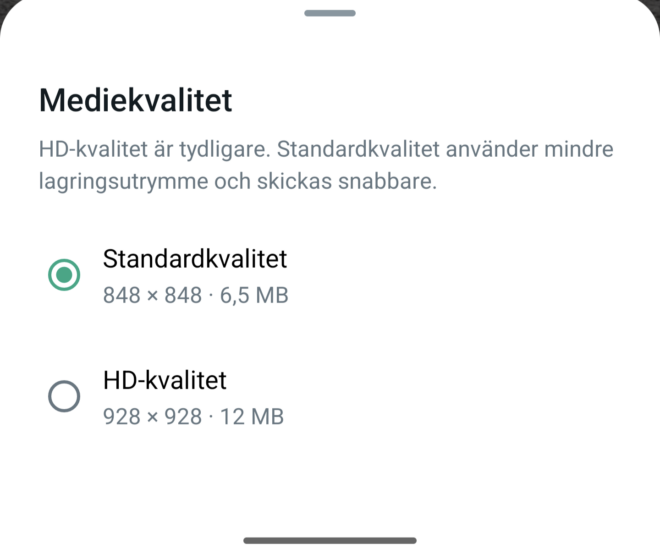
Task: Click the description's first line about HD-kvalitet
Action: coord(325,150)
